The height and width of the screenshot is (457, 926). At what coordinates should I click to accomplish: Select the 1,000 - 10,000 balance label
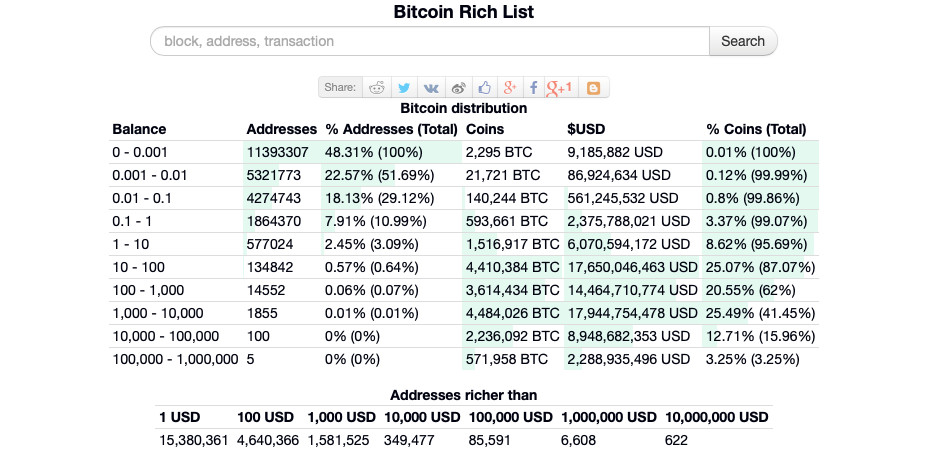coord(158,313)
